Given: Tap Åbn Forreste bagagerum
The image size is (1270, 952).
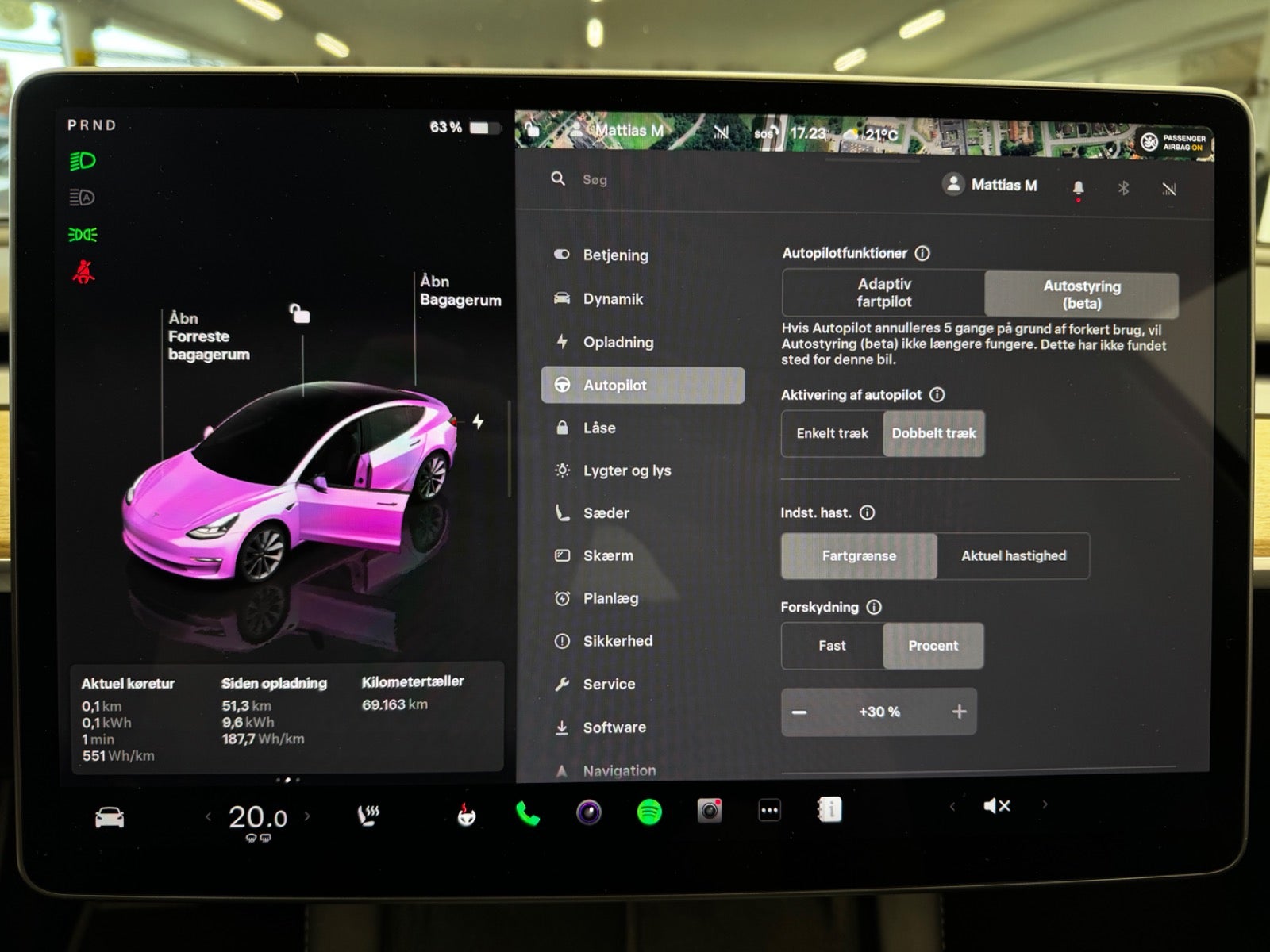Looking at the screenshot, I should click(x=209, y=336).
